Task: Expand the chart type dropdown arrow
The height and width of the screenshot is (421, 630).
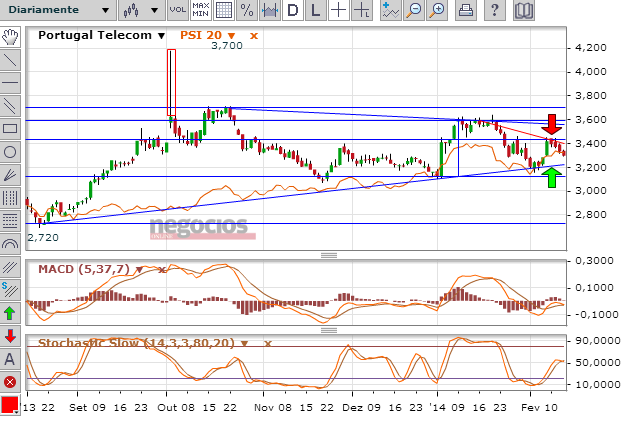Action: coord(154,10)
